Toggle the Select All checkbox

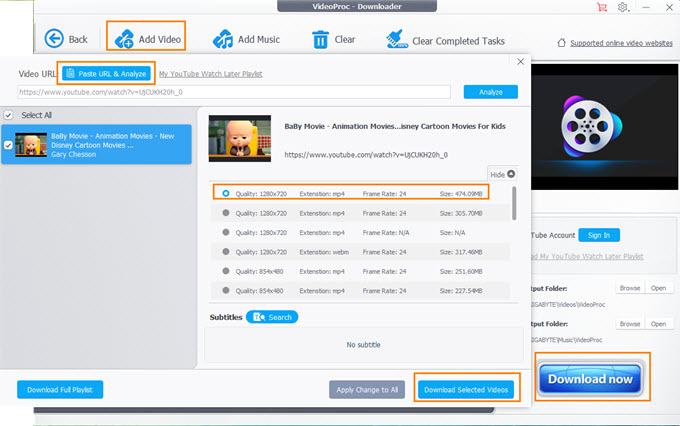[x=8, y=115]
